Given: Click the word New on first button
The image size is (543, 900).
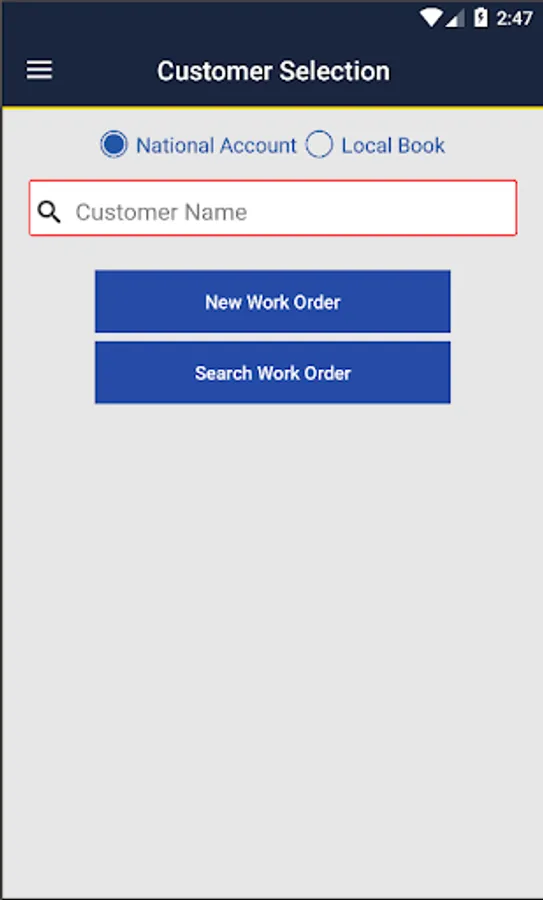Looking at the screenshot, I should click(223, 302).
